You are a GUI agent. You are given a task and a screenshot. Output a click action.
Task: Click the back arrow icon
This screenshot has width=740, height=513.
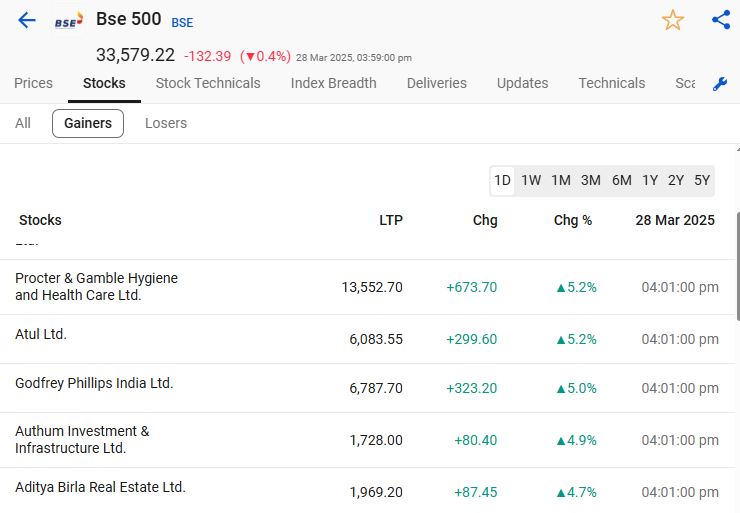pyautogui.click(x=27, y=20)
